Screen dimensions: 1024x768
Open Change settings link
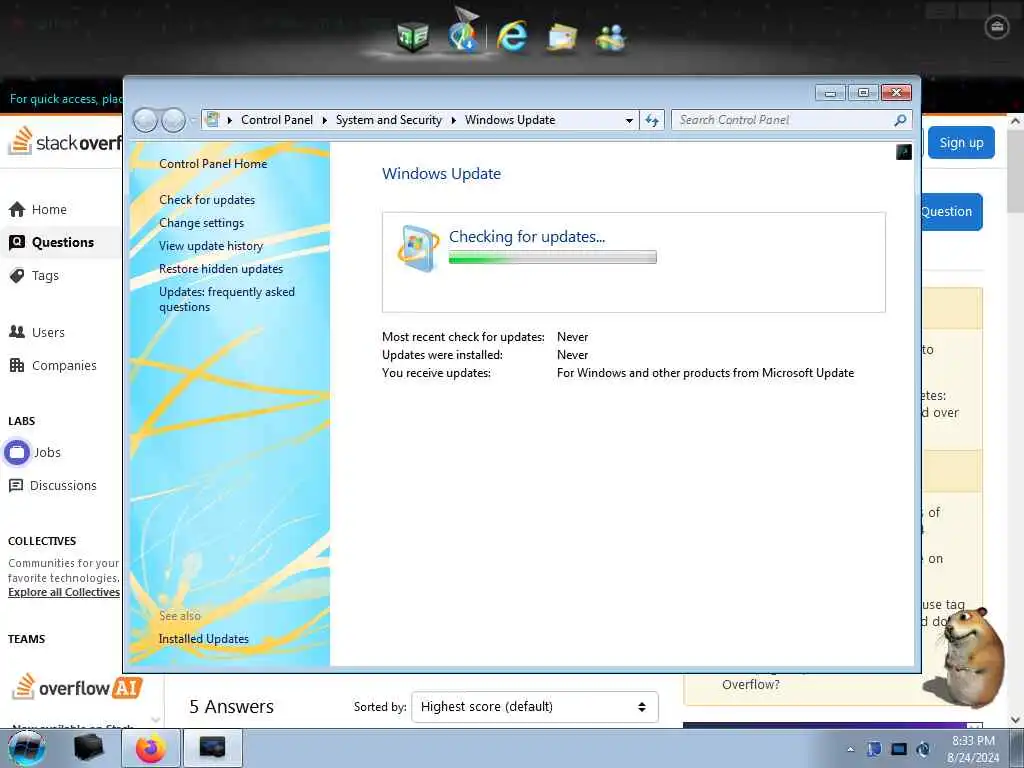tap(201, 223)
